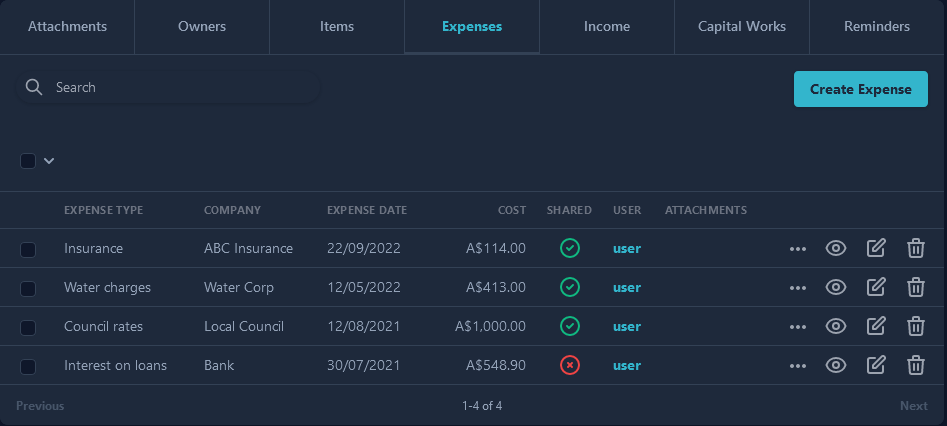Tick the Insurance row checkbox
This screenshot has width=947, height=426.
pyautogui.click(x=28, y=249)
